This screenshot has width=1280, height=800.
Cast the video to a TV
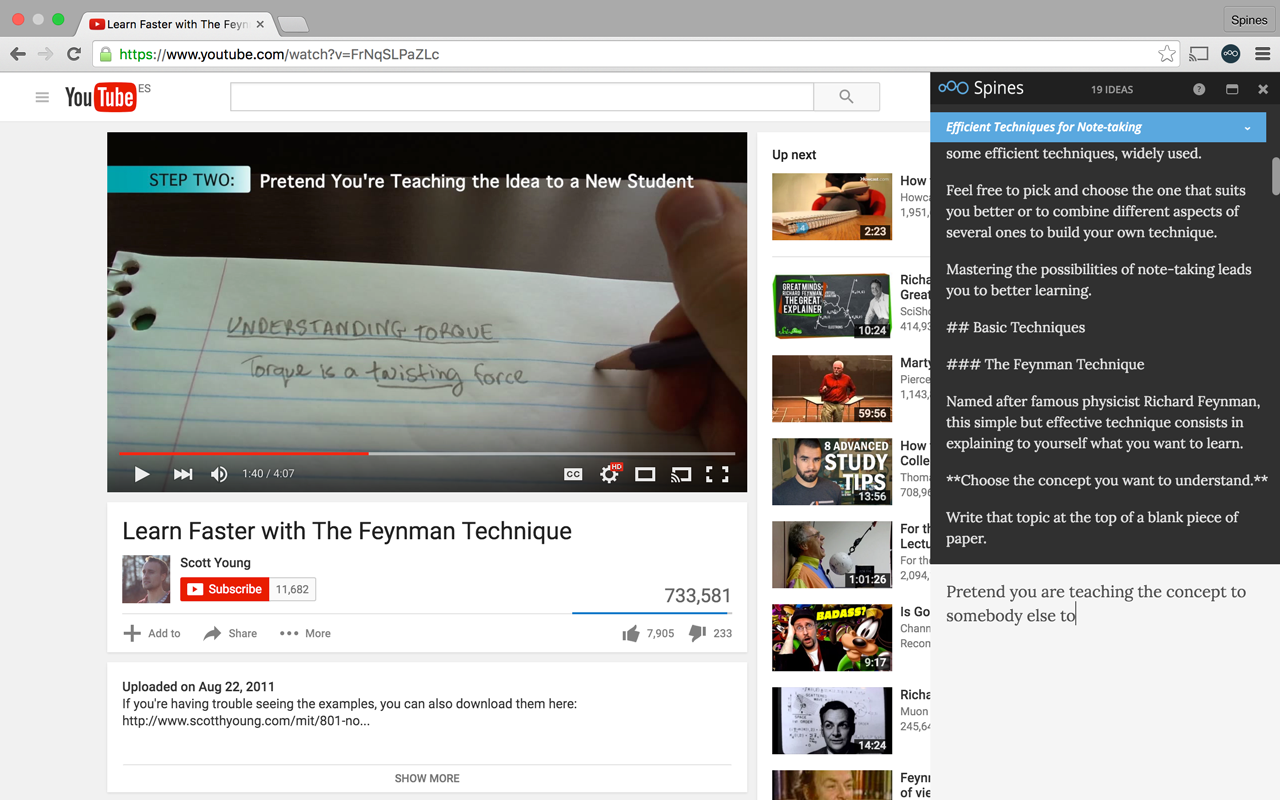click(x=681, y=474)
